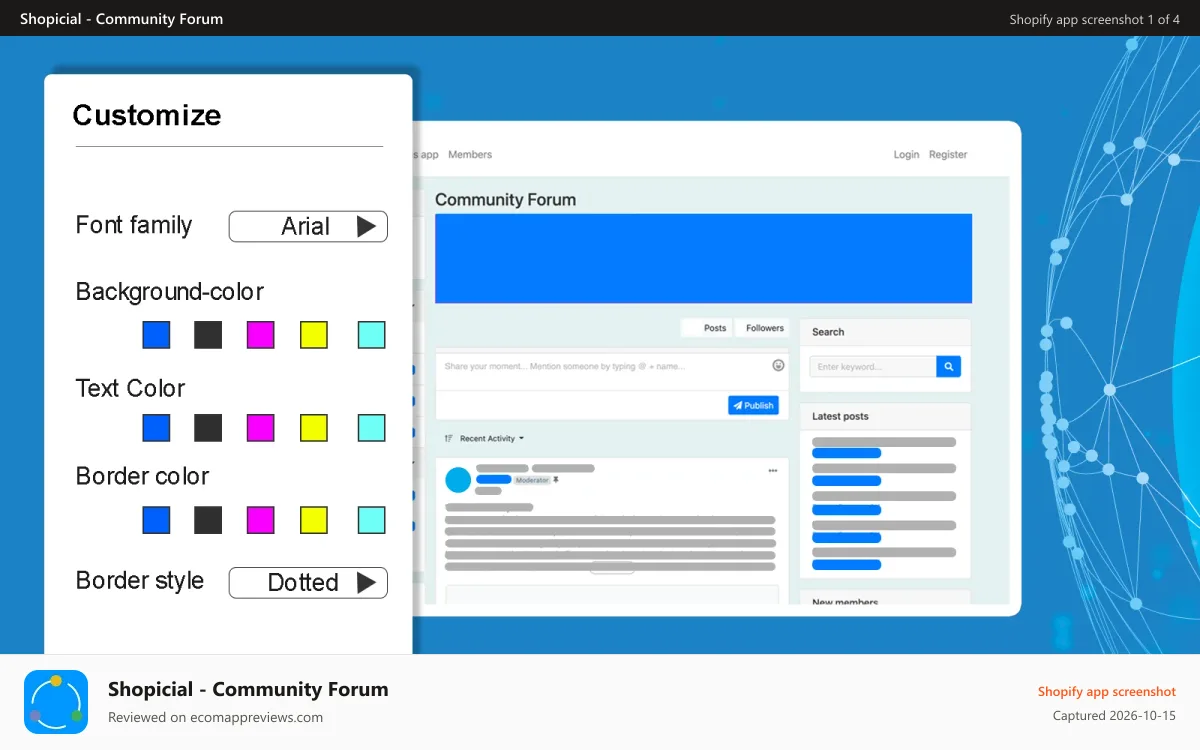This screenshot has width=1200, height=750.
Task: Click the post author's round avatar
Action: (x=458, y=480)
